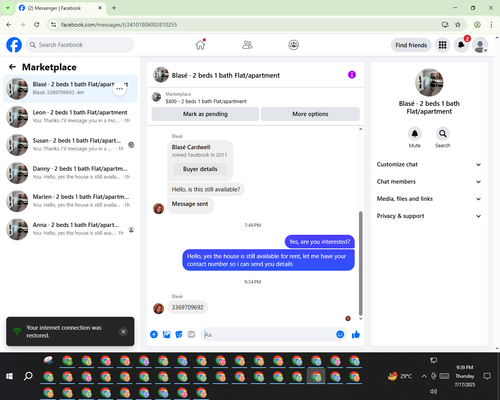
Task: Click the phone number message 3369709692
Action: point(187,307)
